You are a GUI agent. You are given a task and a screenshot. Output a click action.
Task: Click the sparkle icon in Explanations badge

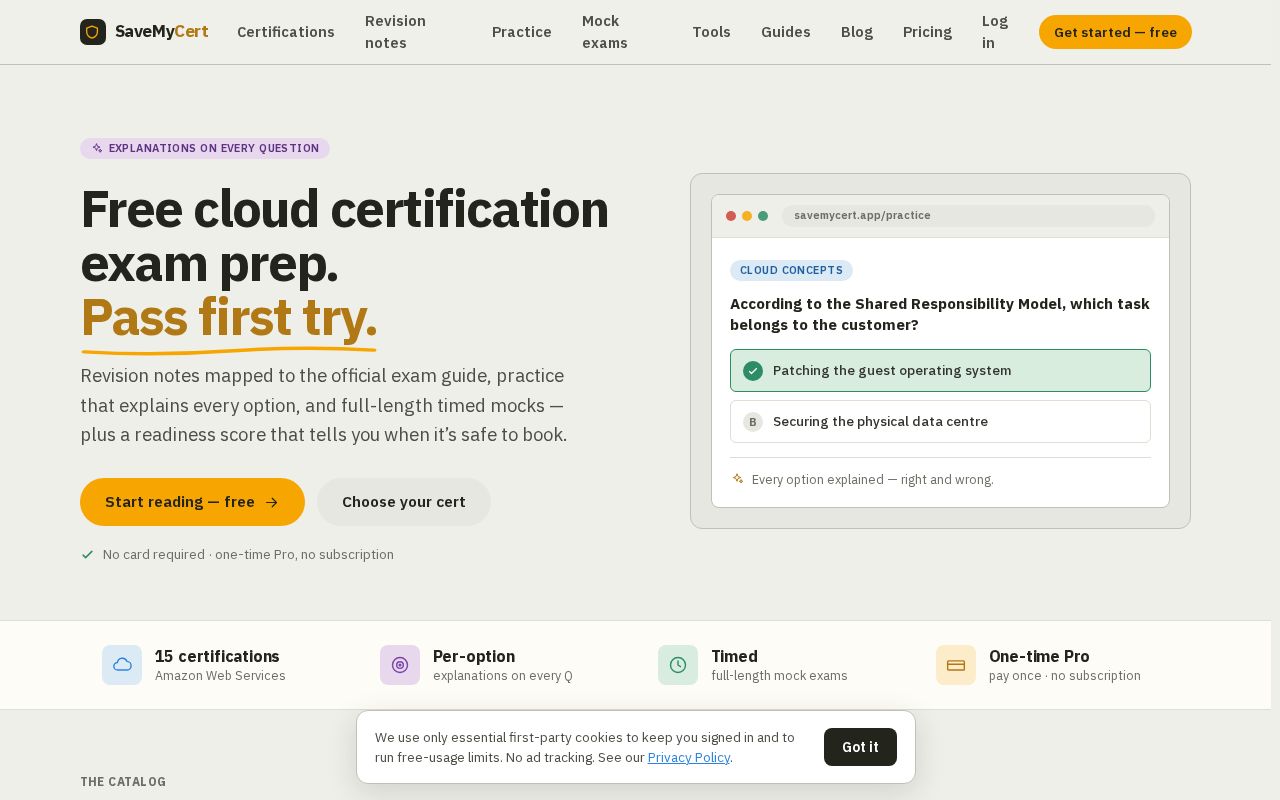[x=97, y=148]
